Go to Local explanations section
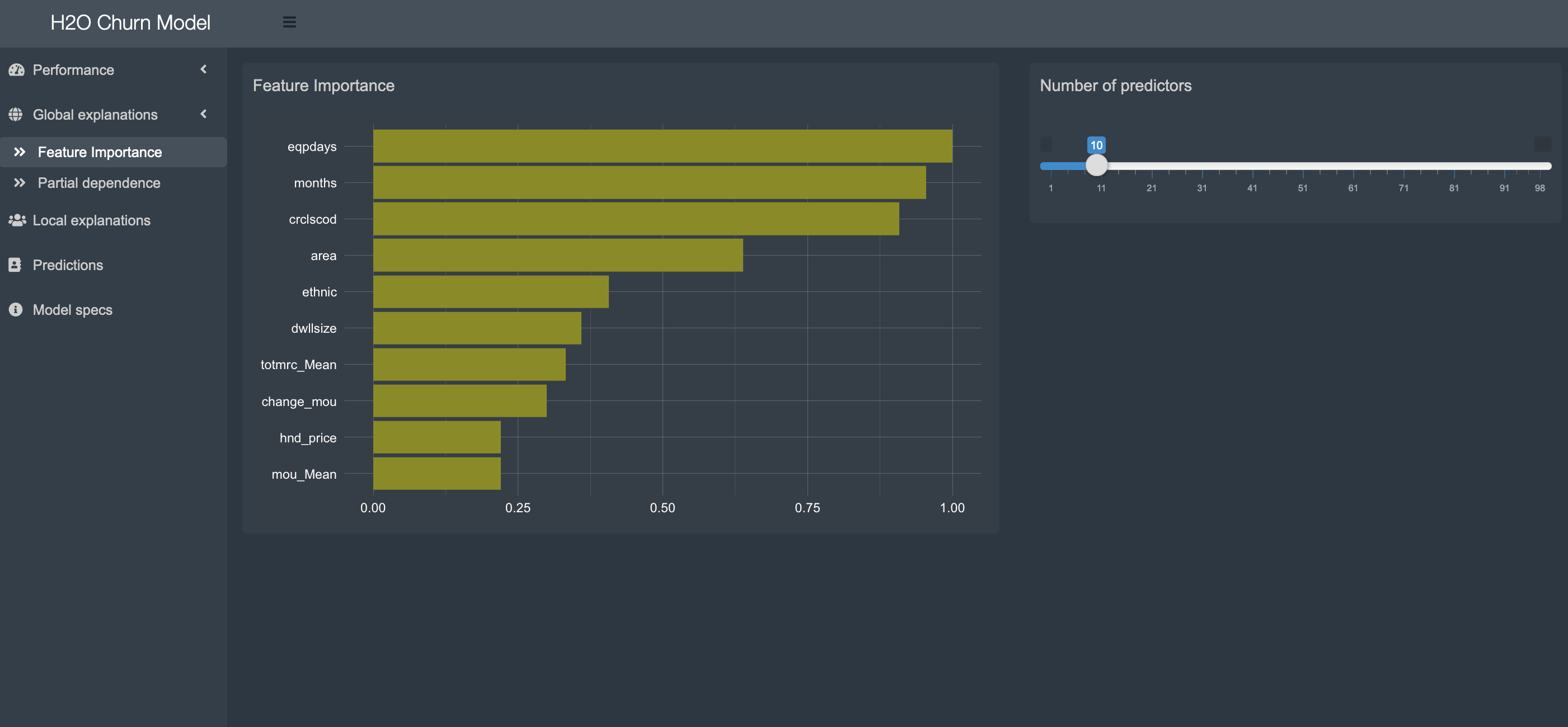The width and height of the screenshot is (1568, 727). [91, 220]
